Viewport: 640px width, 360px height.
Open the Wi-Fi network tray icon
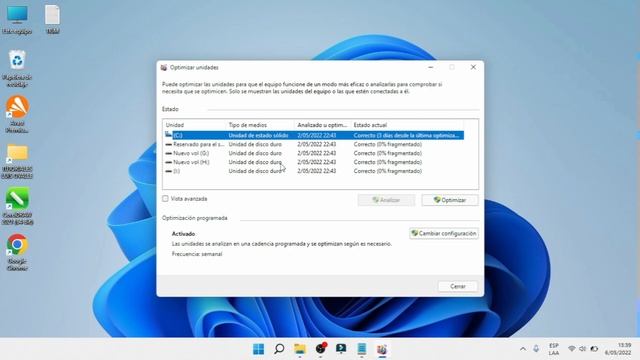tap(571, 349)
